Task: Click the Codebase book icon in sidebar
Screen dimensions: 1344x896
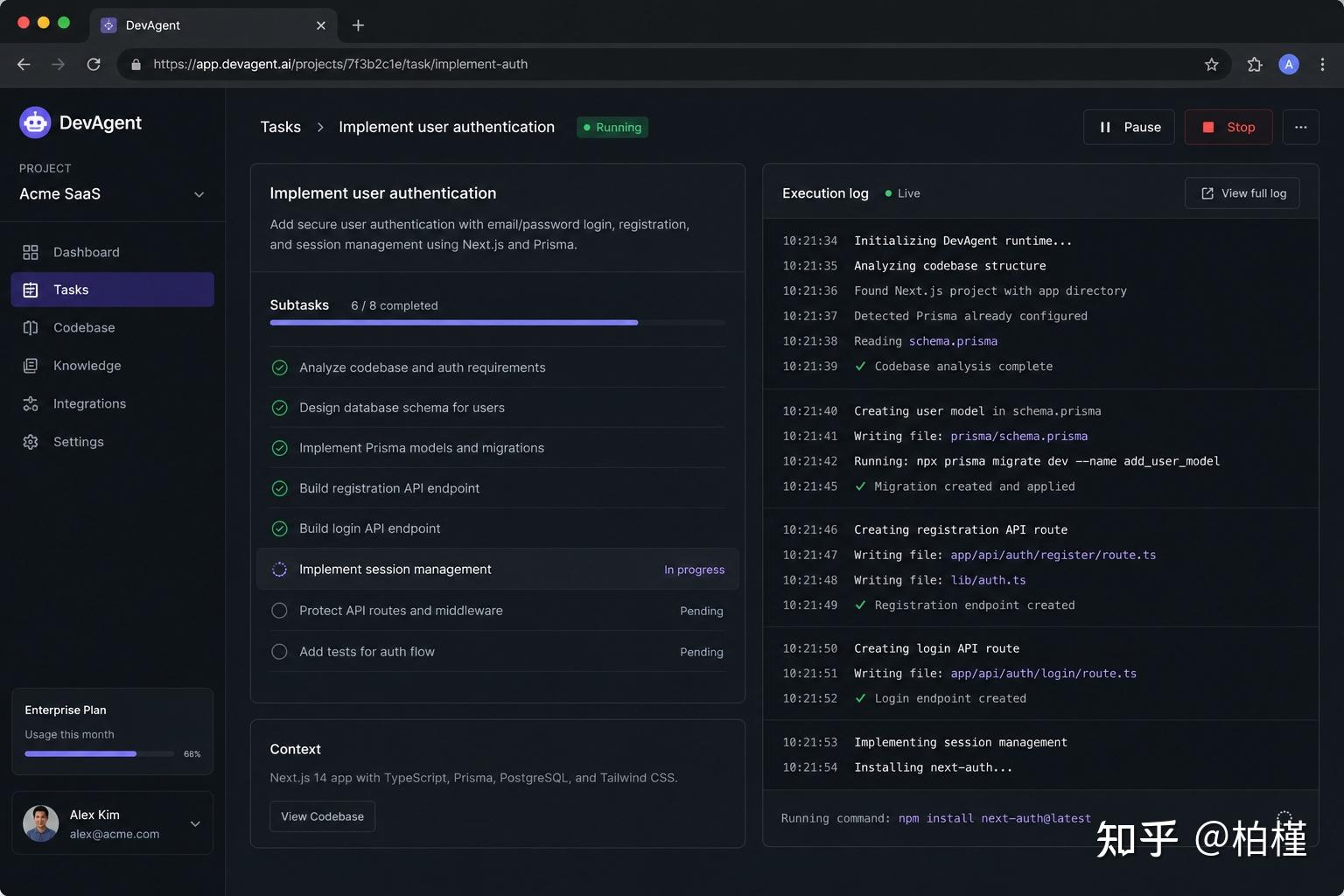Action: [31, 327]
